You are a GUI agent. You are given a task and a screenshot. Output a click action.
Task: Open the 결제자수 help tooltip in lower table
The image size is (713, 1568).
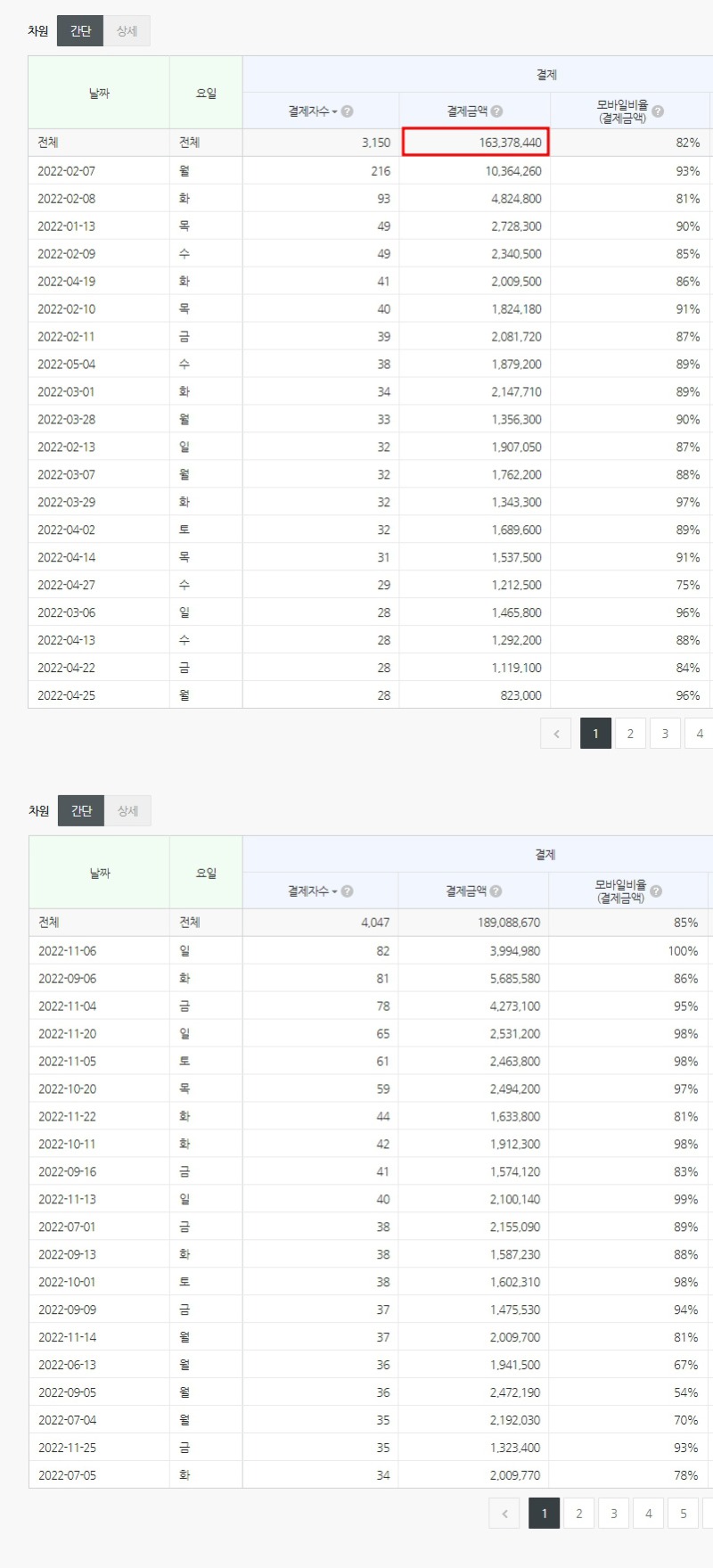348,891
